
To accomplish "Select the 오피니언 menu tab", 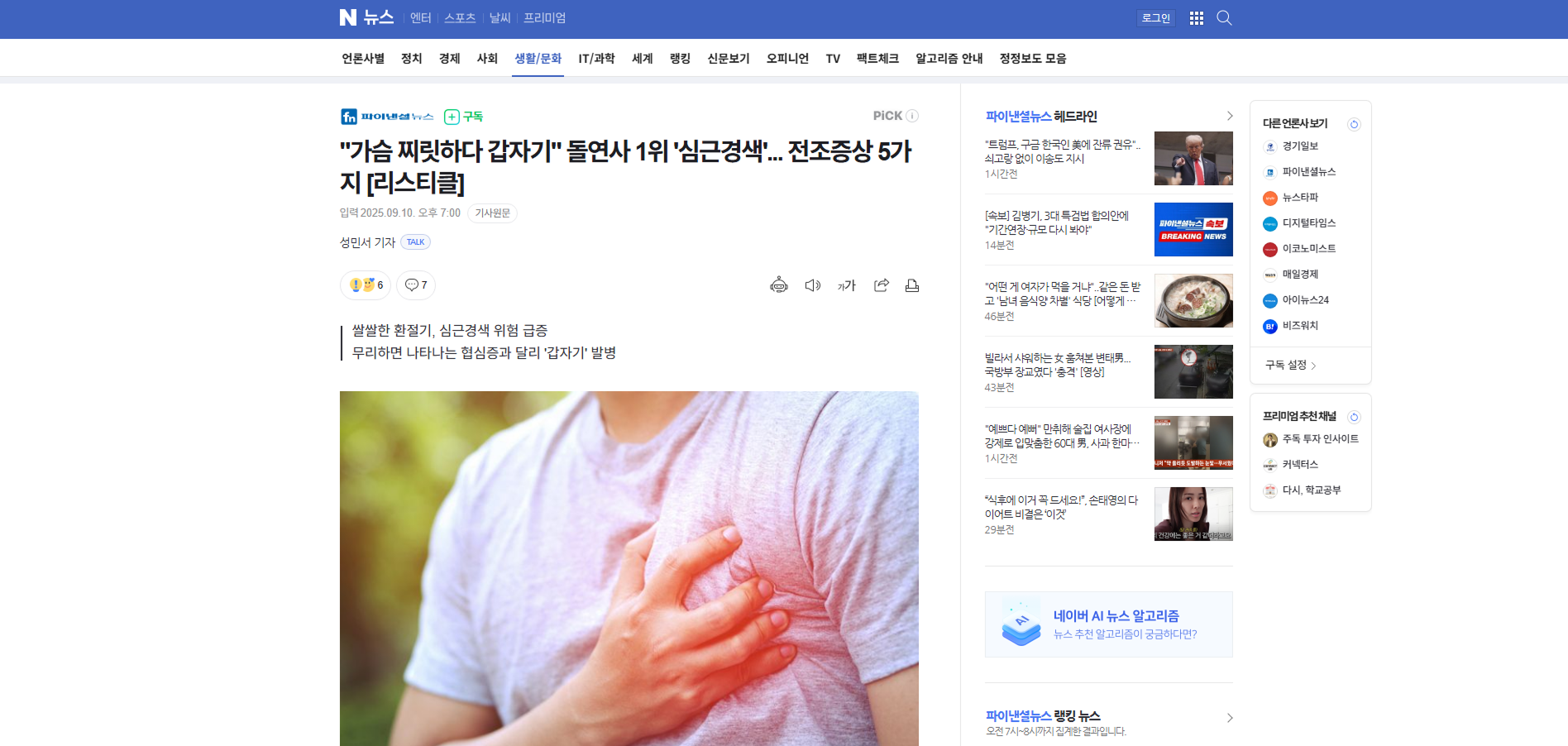I will tap(787, 58).
